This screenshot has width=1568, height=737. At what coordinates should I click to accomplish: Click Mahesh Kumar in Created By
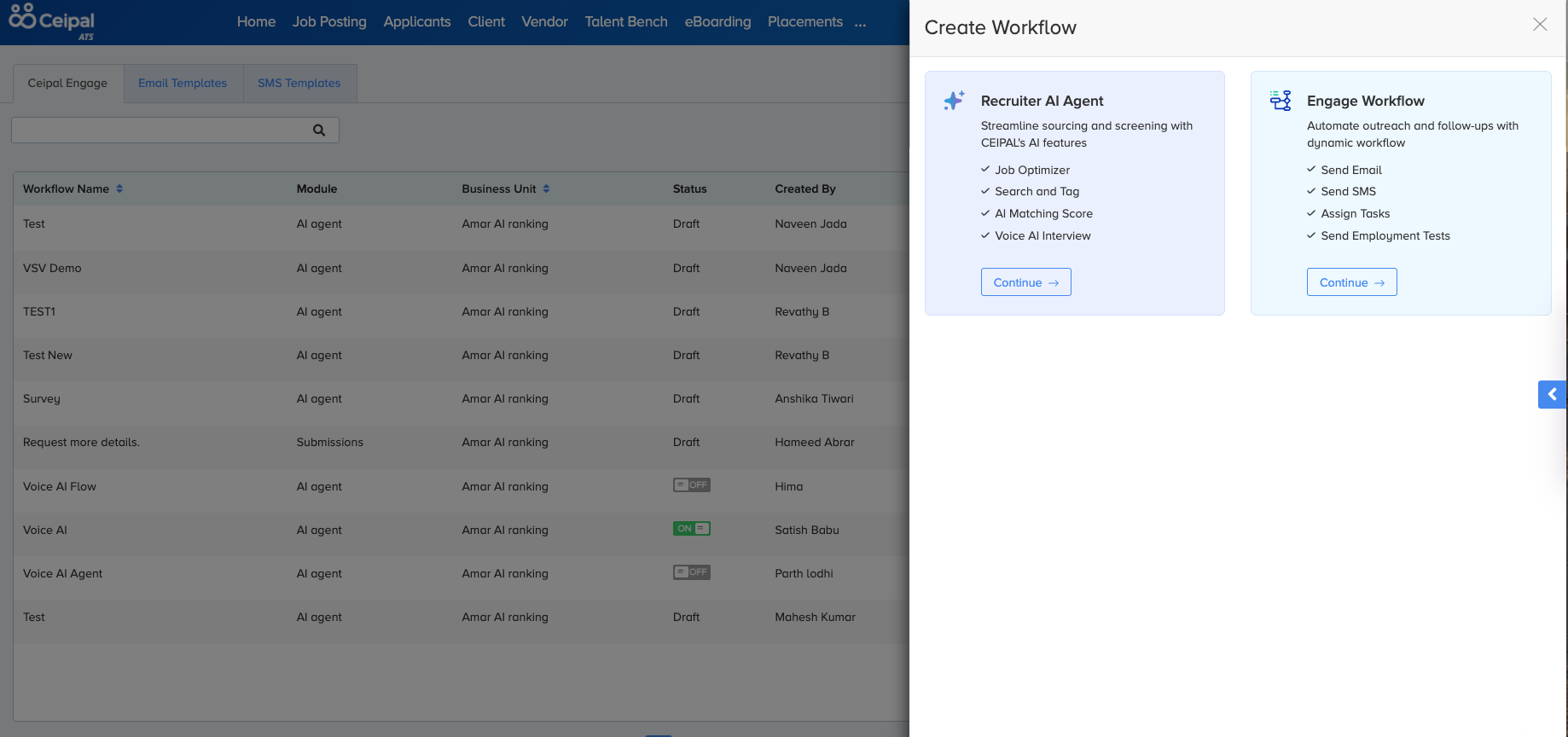[x=815, y=617]
